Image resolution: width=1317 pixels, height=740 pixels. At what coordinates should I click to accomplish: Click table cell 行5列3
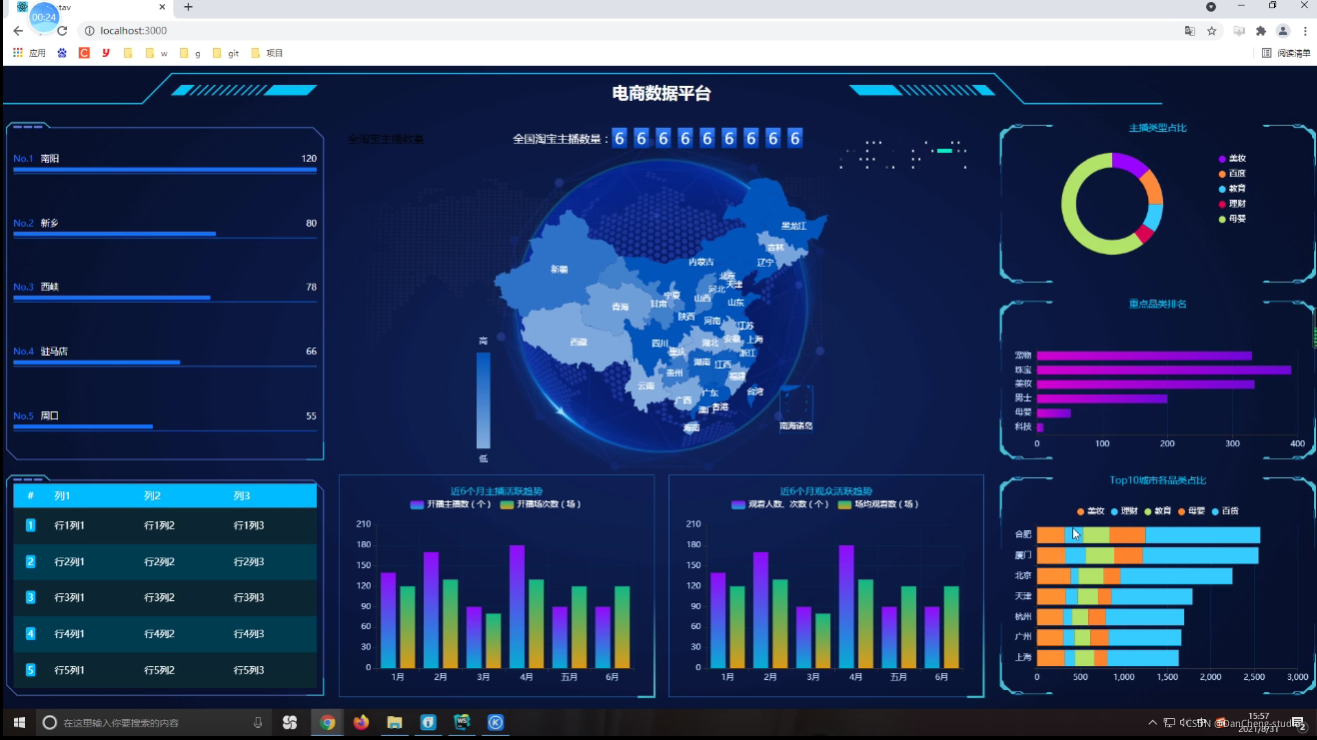249,670
